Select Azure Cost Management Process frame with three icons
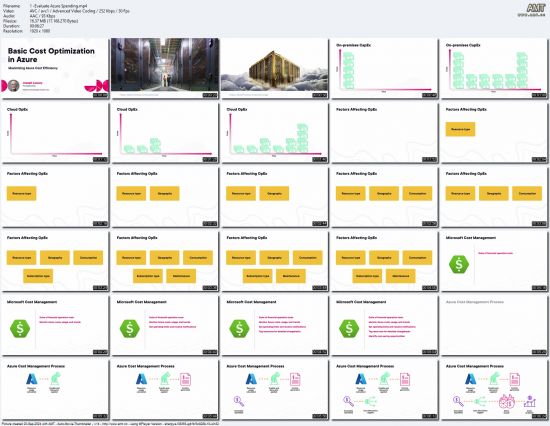This screenshot has width=550, height=426. [165, 390]
